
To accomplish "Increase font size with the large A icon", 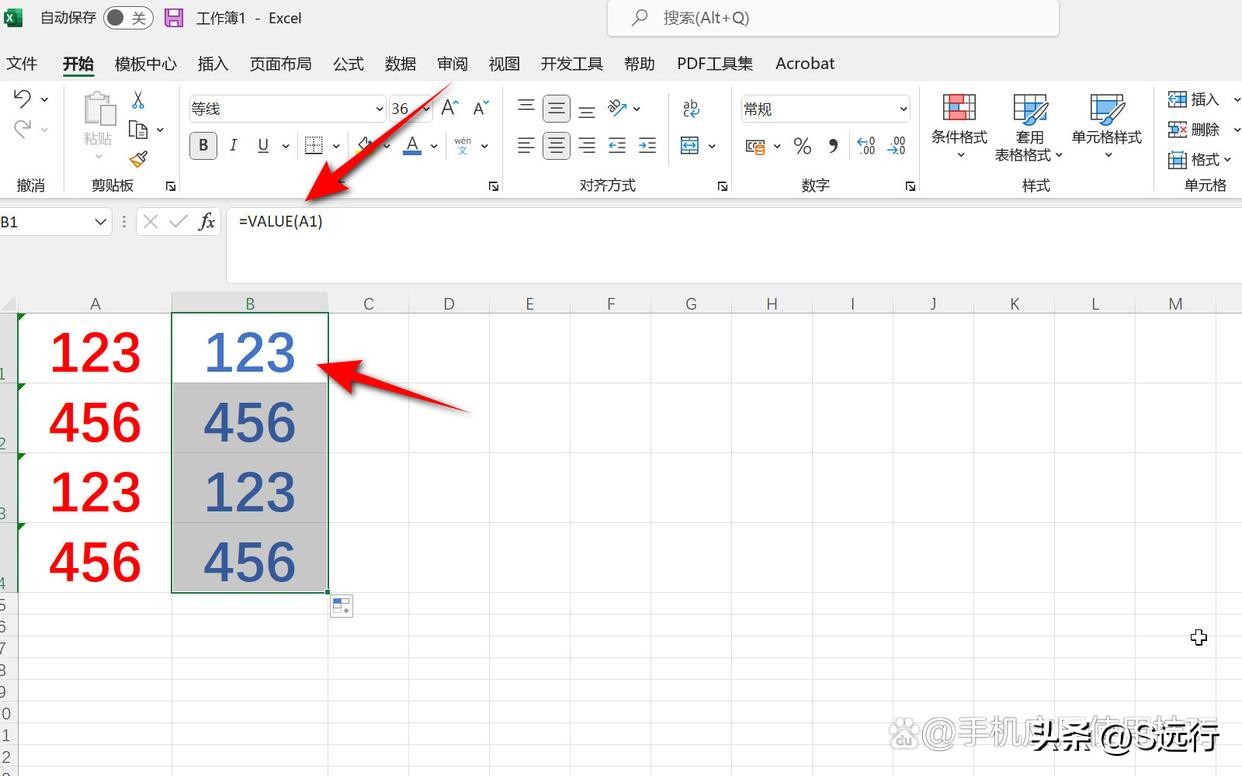I will pos(450,108).
